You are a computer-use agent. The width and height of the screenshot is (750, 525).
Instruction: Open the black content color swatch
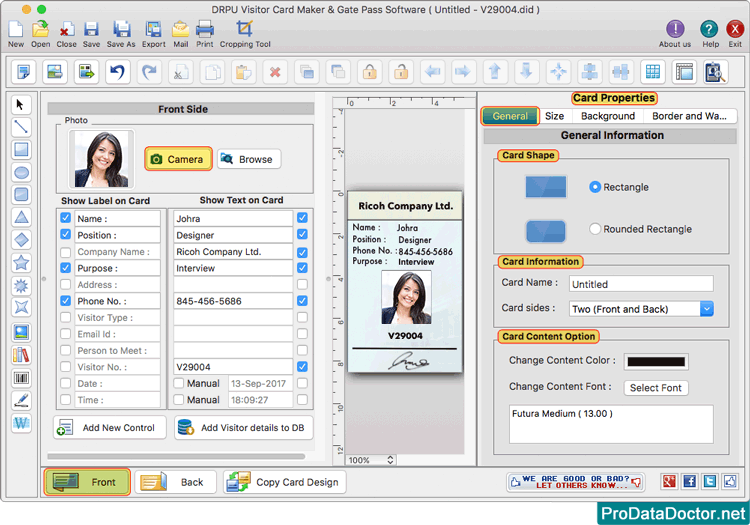656,361
